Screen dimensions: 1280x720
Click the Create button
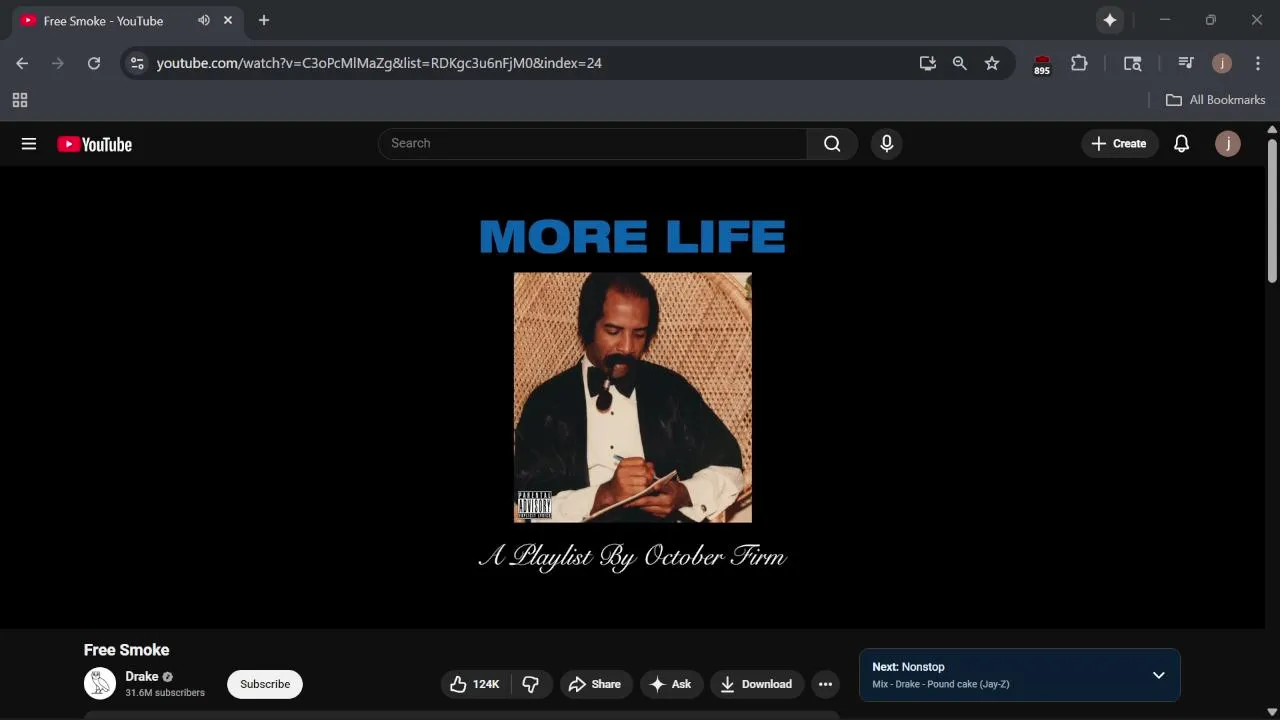tap(1120, 144)
